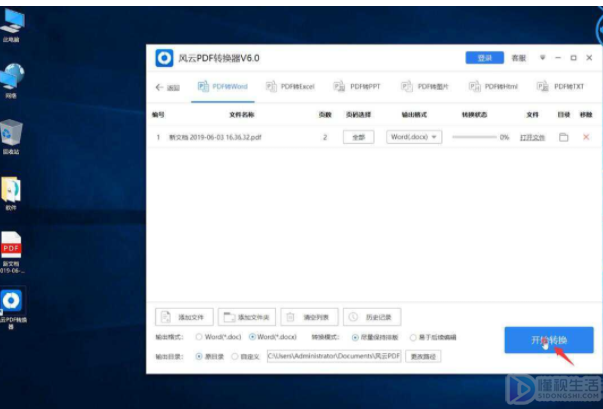Viewport: 603px width, 409px height.
Task: Switch to the PDF转Excel tab
Action: pyautogui.click(x=290, y=86)
